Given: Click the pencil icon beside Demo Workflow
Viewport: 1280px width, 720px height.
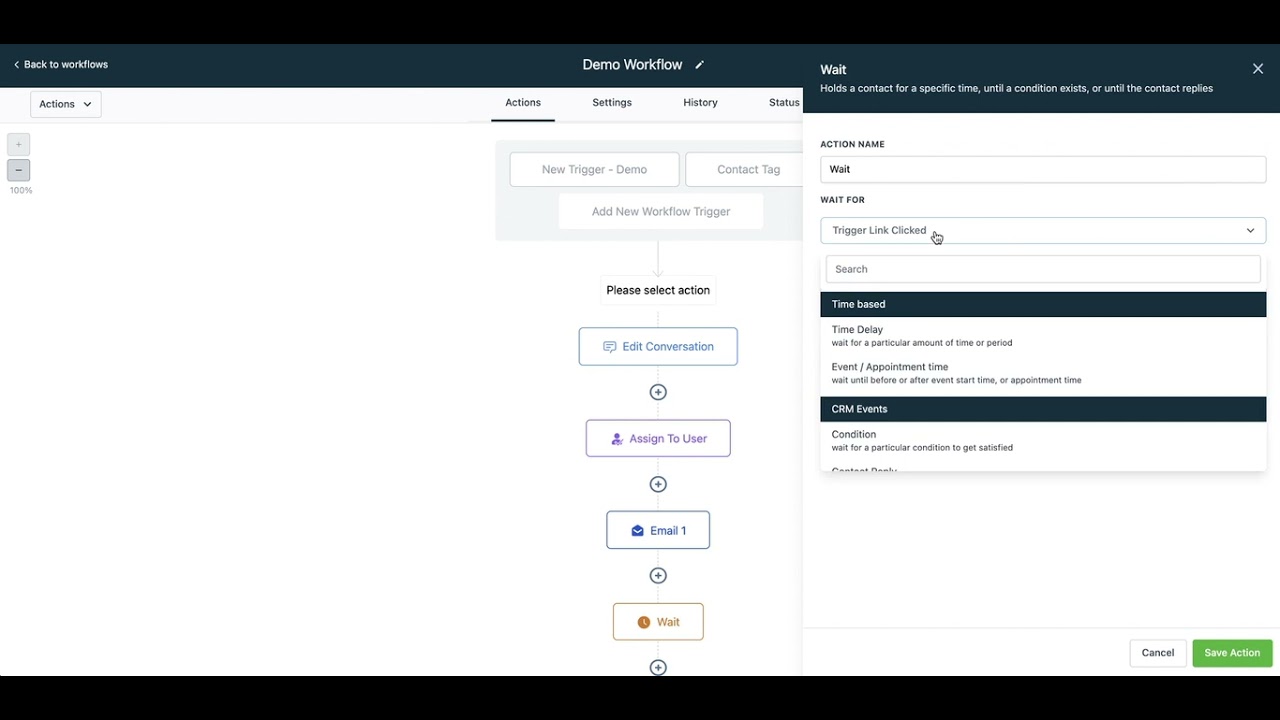Looking at the screenshot, I should click(700, 65).
